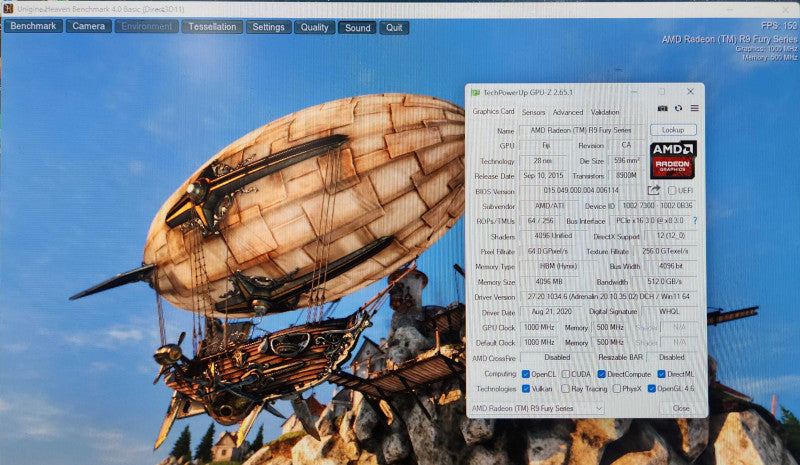
Task: Click the AMD CrossFire value Disabled
Action: pyautogui.click(x=557, y=357)
